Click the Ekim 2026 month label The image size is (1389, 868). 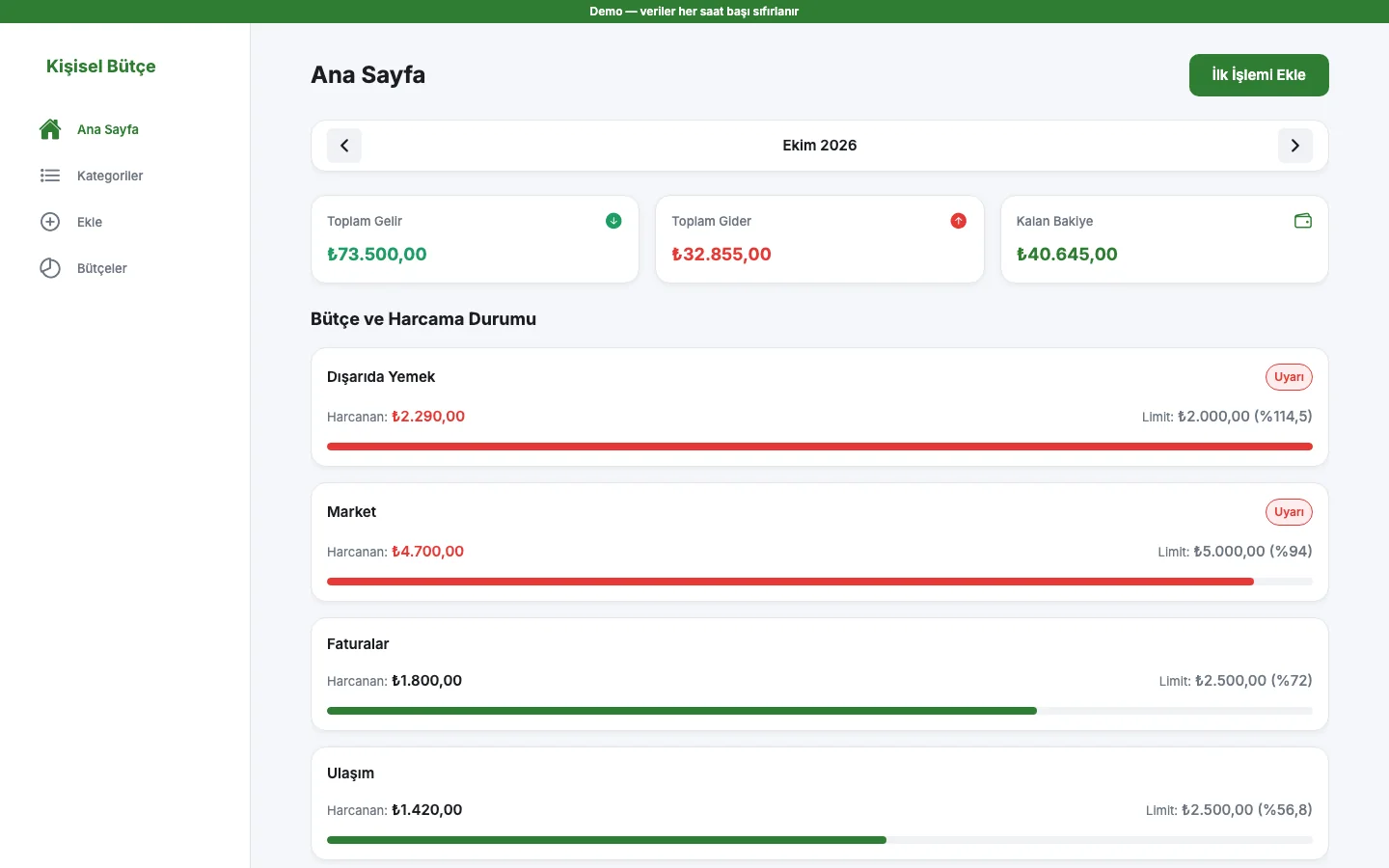coord(820,146)
